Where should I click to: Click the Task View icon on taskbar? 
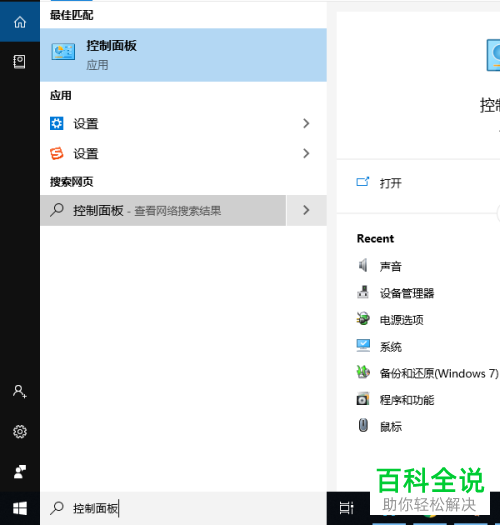(x=347, y=508)
